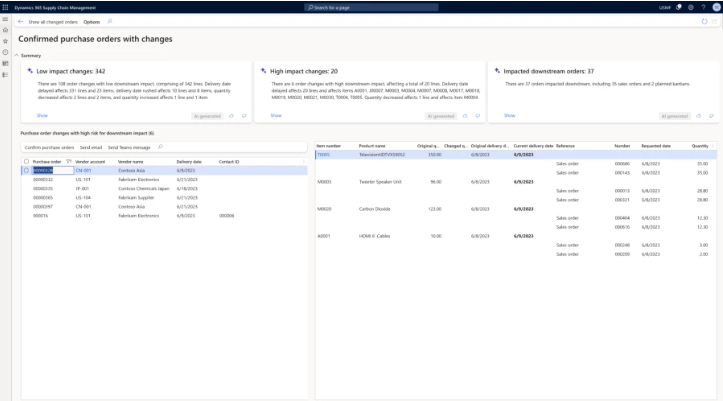Click Confirm purchase orders button

[49, 147]
